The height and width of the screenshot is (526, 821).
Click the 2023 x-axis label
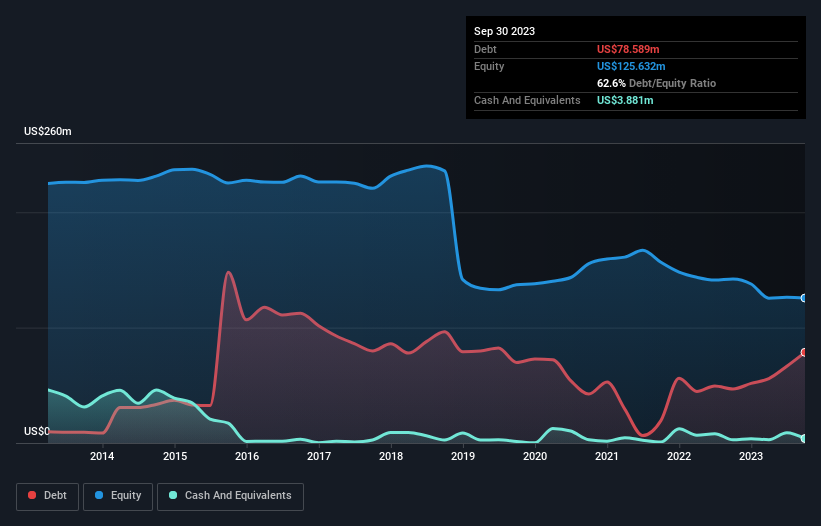(751, 456)
